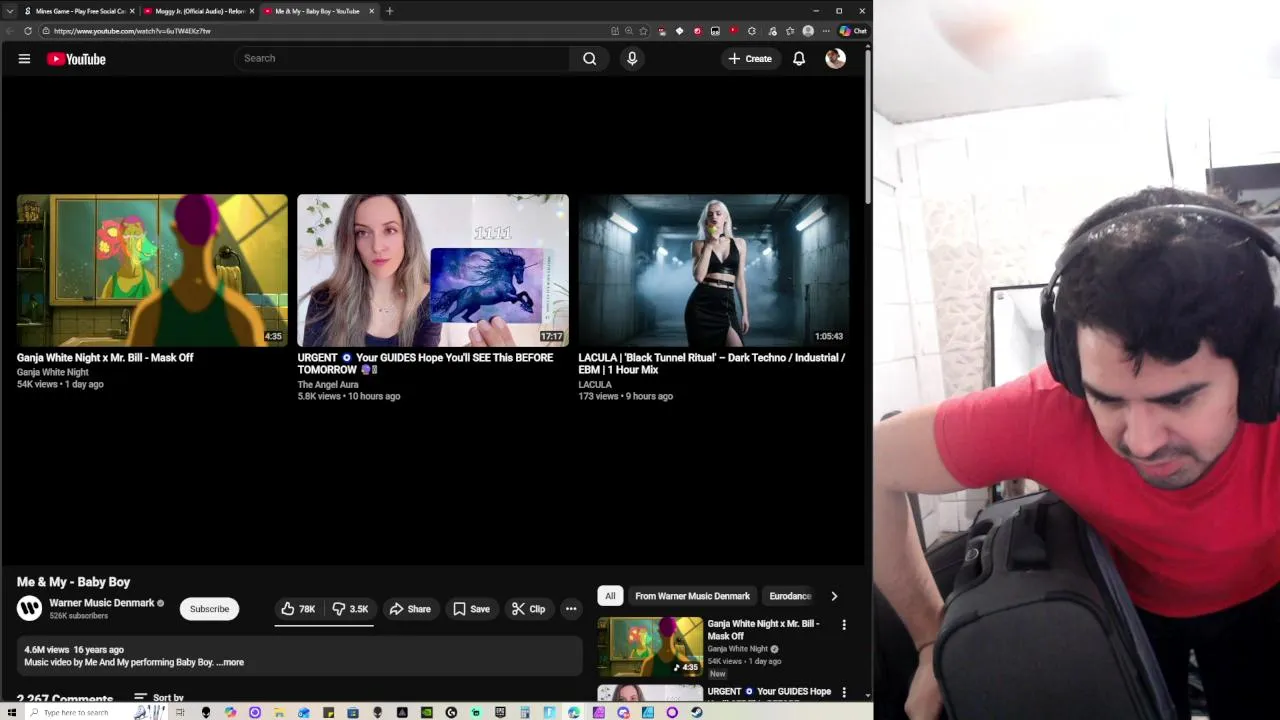Share the Baby Boy video
Viewport: 1280px width, 720px height.
410,609
